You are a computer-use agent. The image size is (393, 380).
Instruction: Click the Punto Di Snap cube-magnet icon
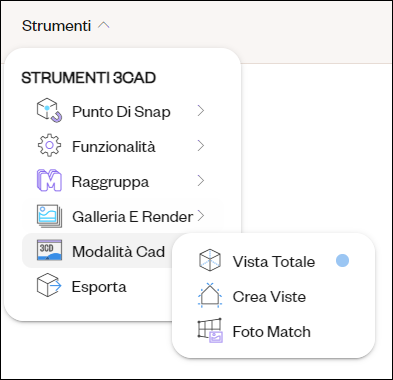49,110
